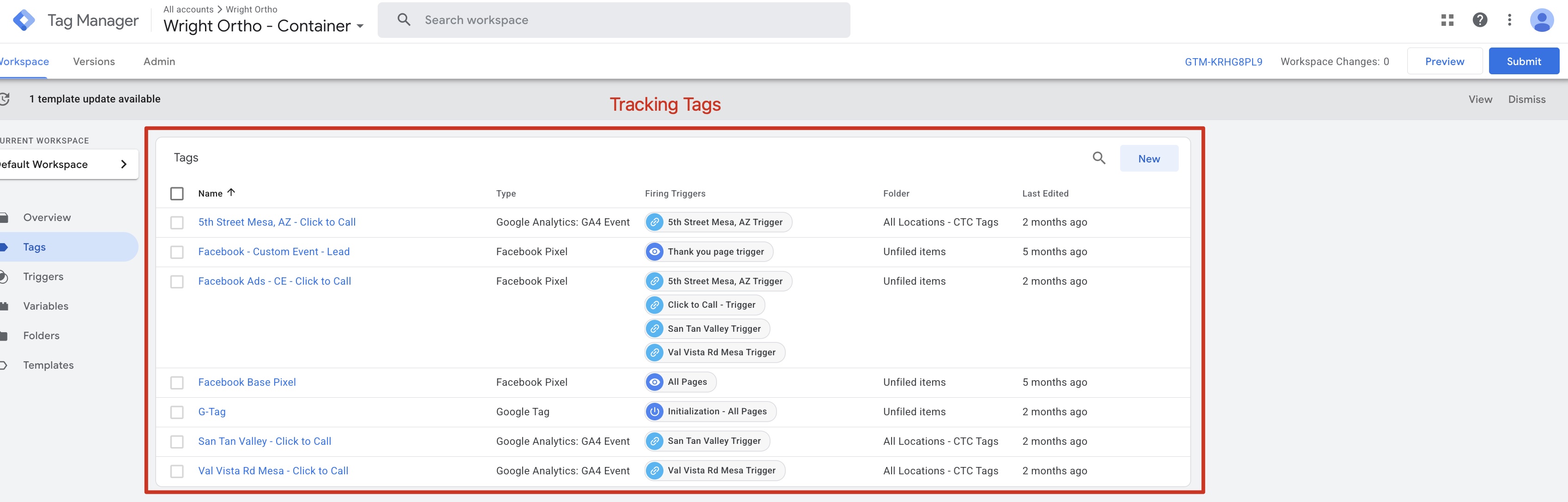Open the Google apps grid icon
1568x502 pixels.
point(1447,20)
